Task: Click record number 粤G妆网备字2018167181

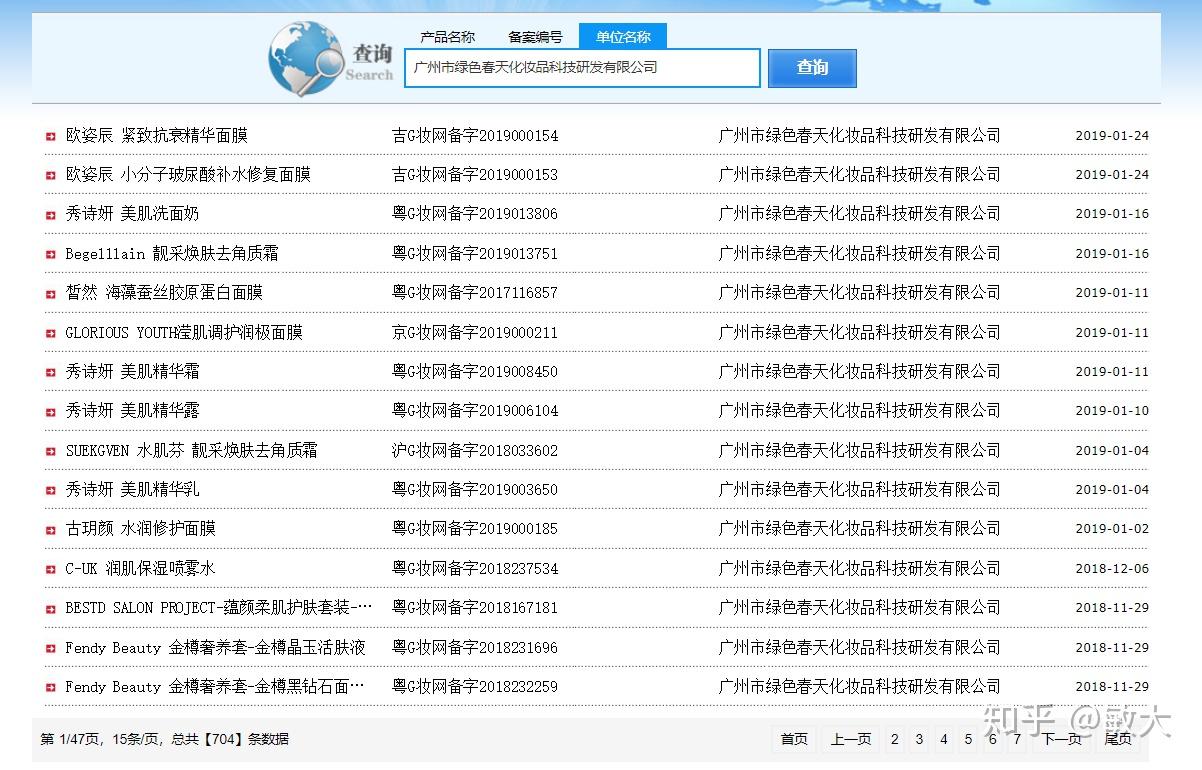Action: pos(475,607)
